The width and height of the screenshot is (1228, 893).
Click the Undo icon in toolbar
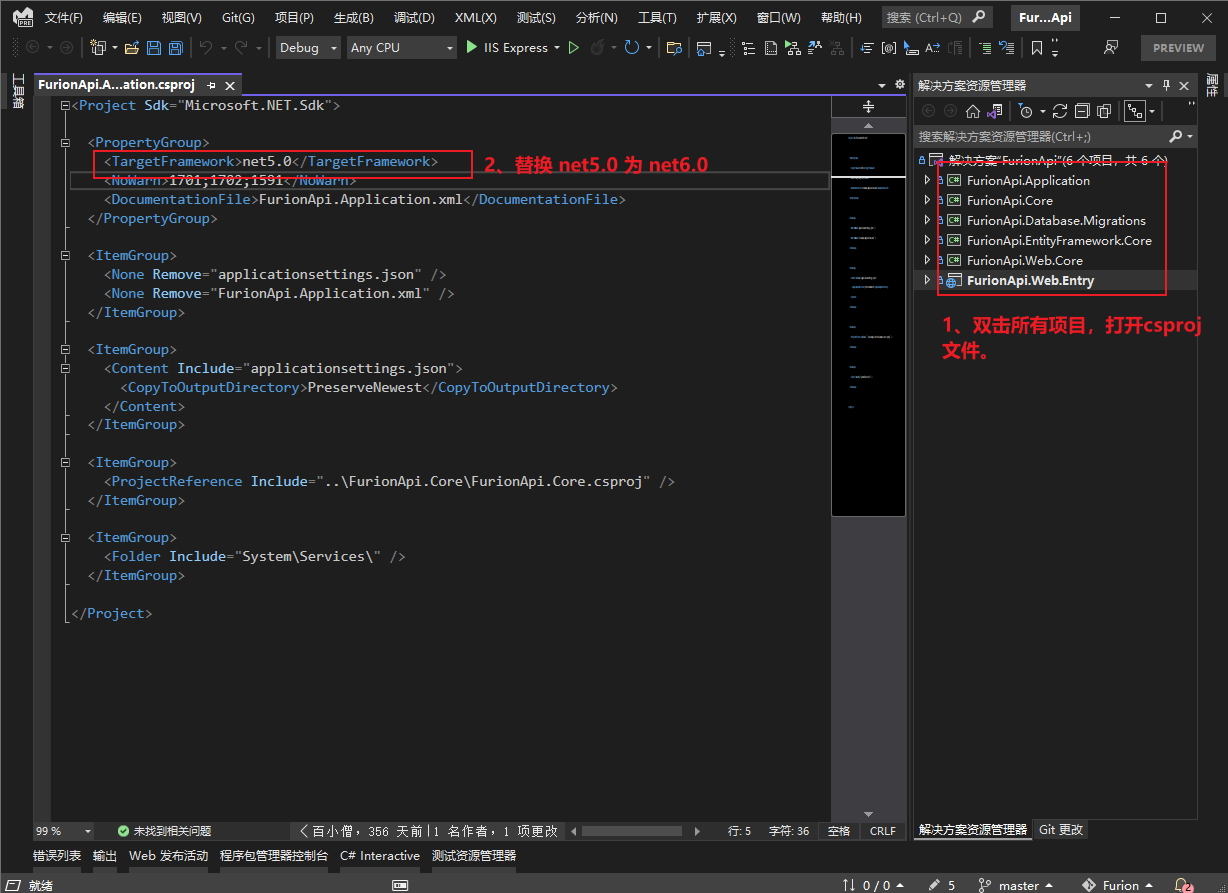point(206,48)
